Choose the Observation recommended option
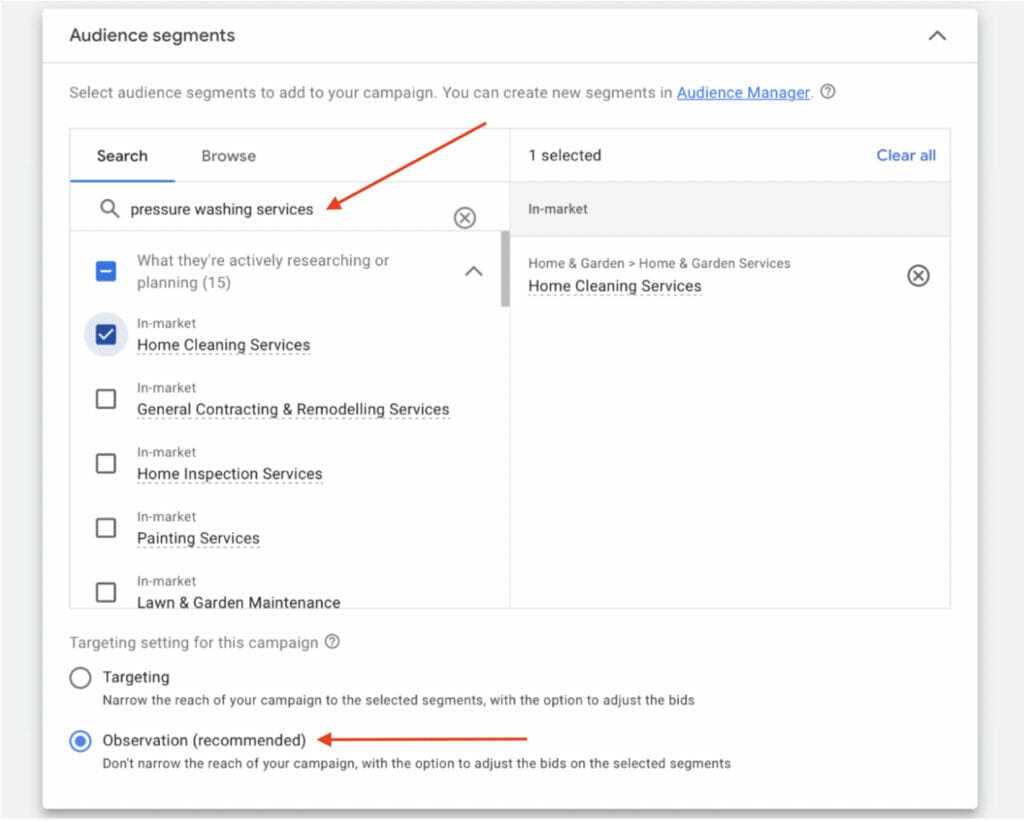This screenshot has width=1024, height=821. (80, 741)
